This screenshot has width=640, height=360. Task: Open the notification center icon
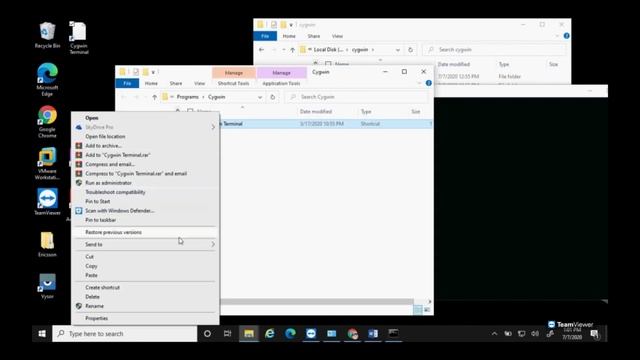pyautogui.click(x=595, y=334)
